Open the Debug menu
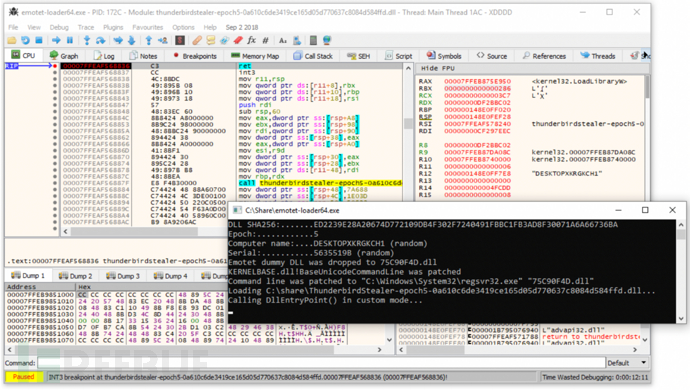The image size is (690, 390). coord(59,27)
